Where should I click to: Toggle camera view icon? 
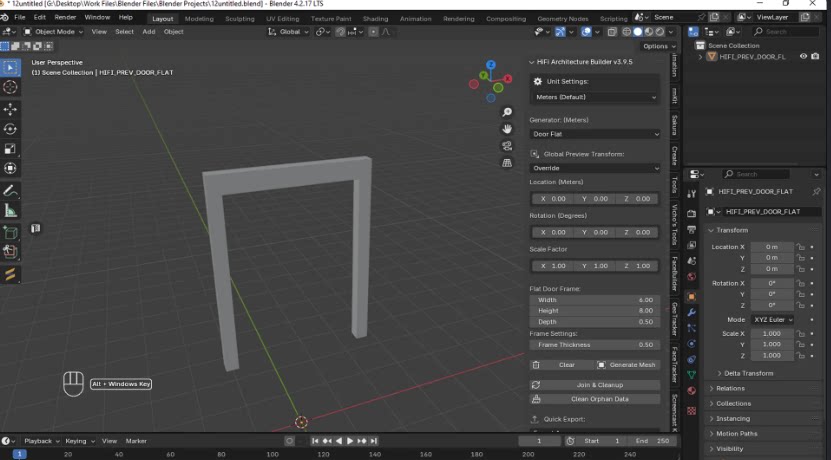[x=507, y=146]
